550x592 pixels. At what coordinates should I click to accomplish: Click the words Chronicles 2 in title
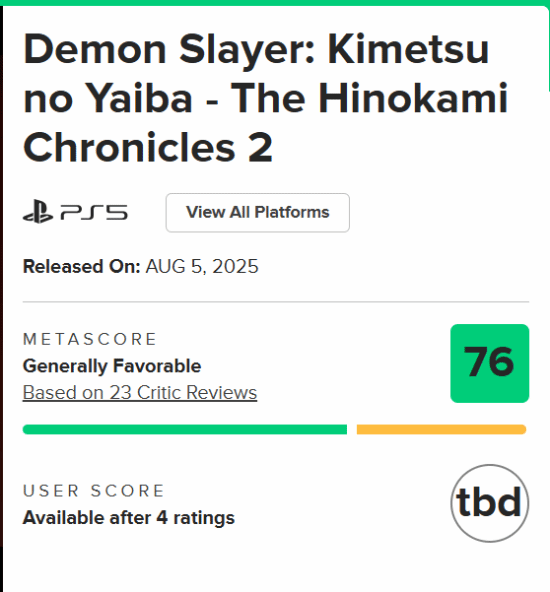point(148,147)
